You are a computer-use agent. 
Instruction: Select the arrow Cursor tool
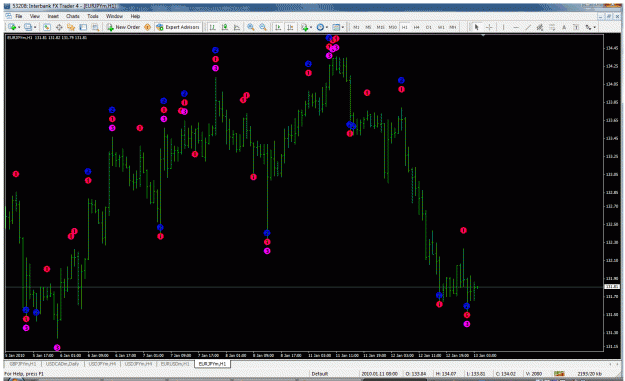tap(476, 27)
